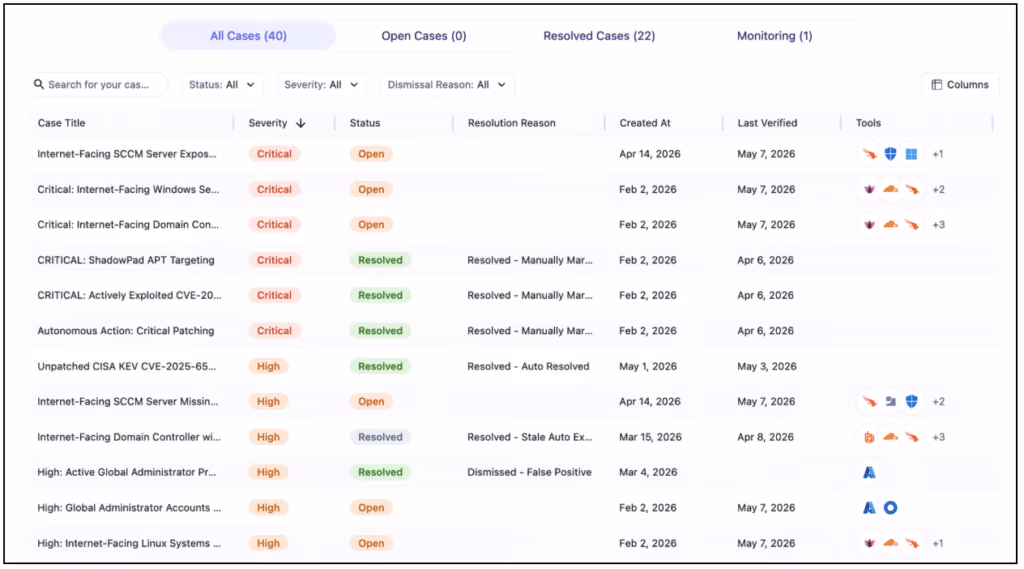
Task: Click purple lotus icon in Internet-Facing Windows Se row
Action: coord(869,189)
